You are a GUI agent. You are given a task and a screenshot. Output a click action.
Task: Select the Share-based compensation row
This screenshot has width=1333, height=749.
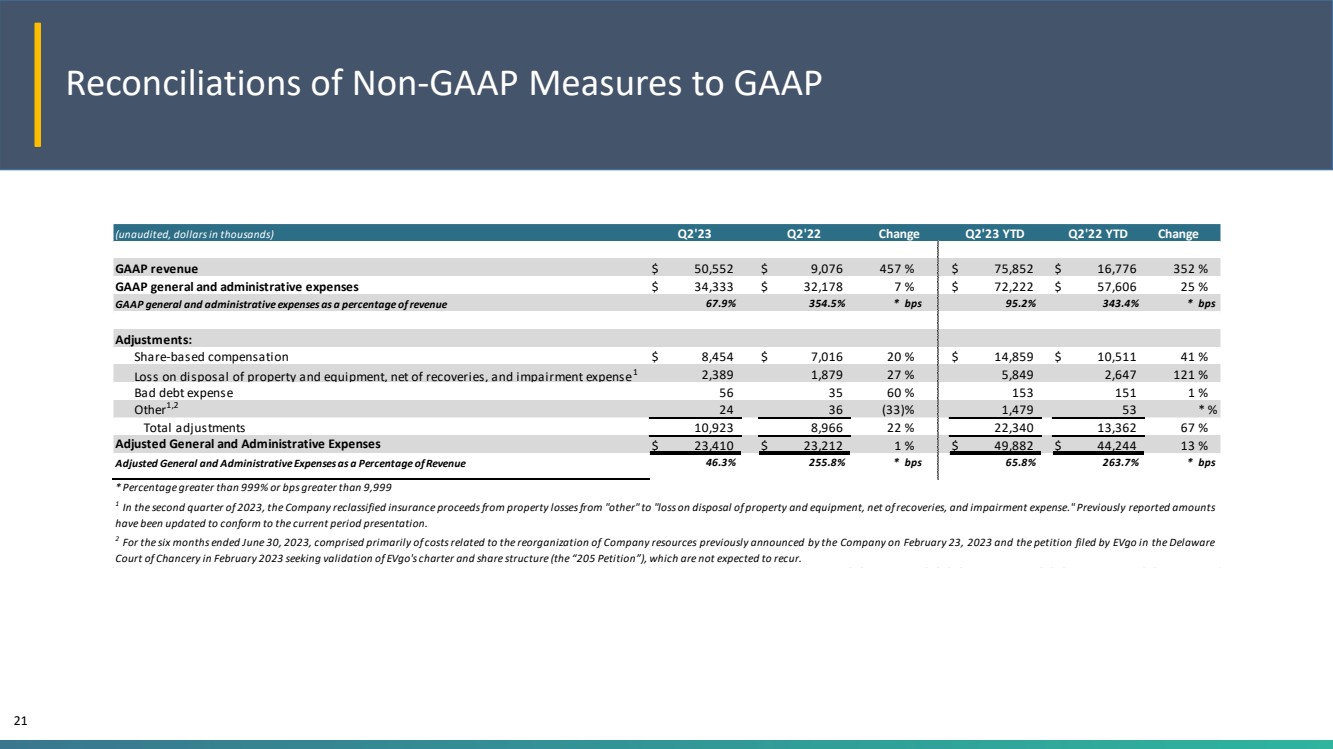[667, 356]
